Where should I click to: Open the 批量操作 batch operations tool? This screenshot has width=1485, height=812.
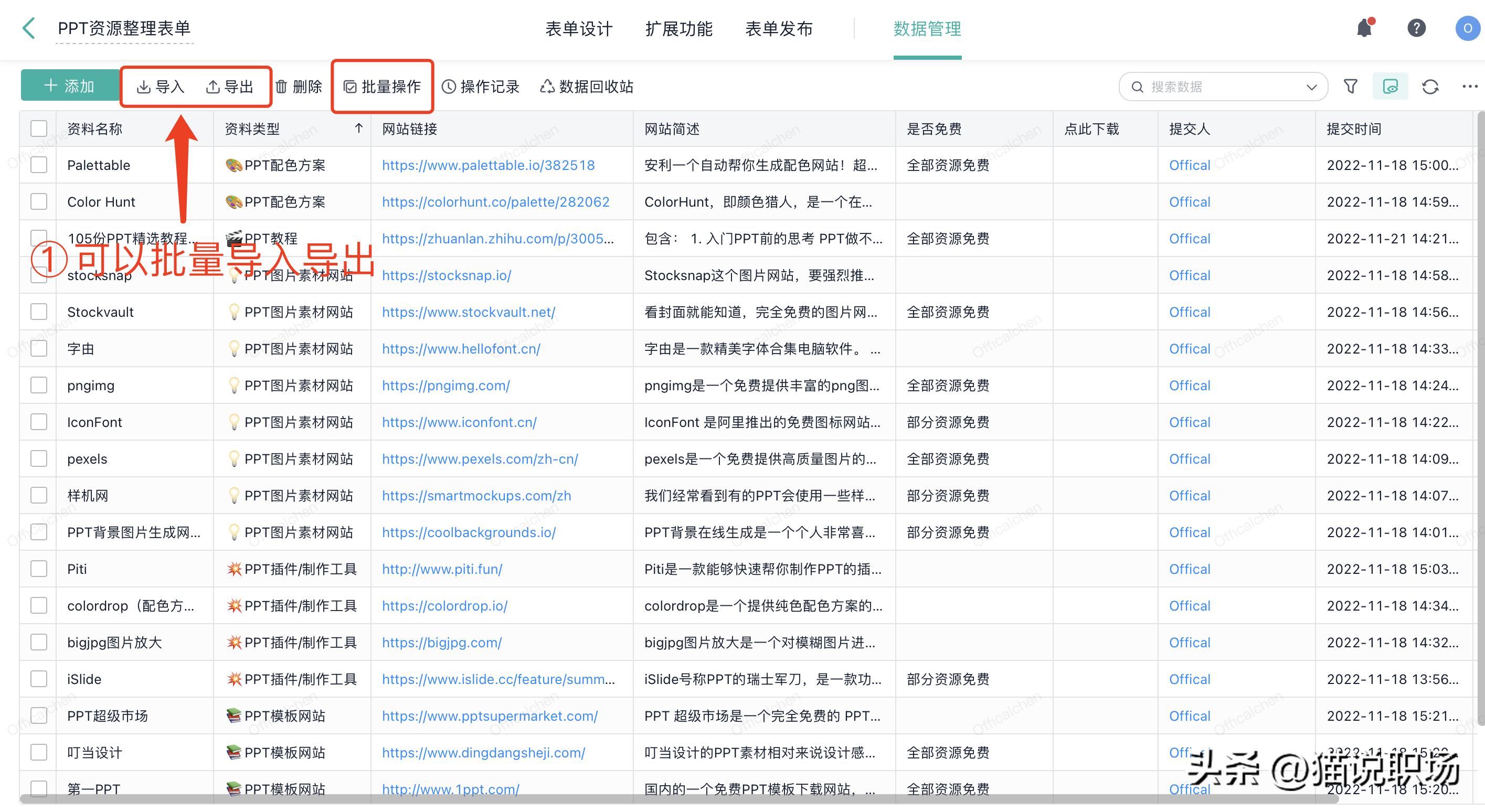[383, 87]
